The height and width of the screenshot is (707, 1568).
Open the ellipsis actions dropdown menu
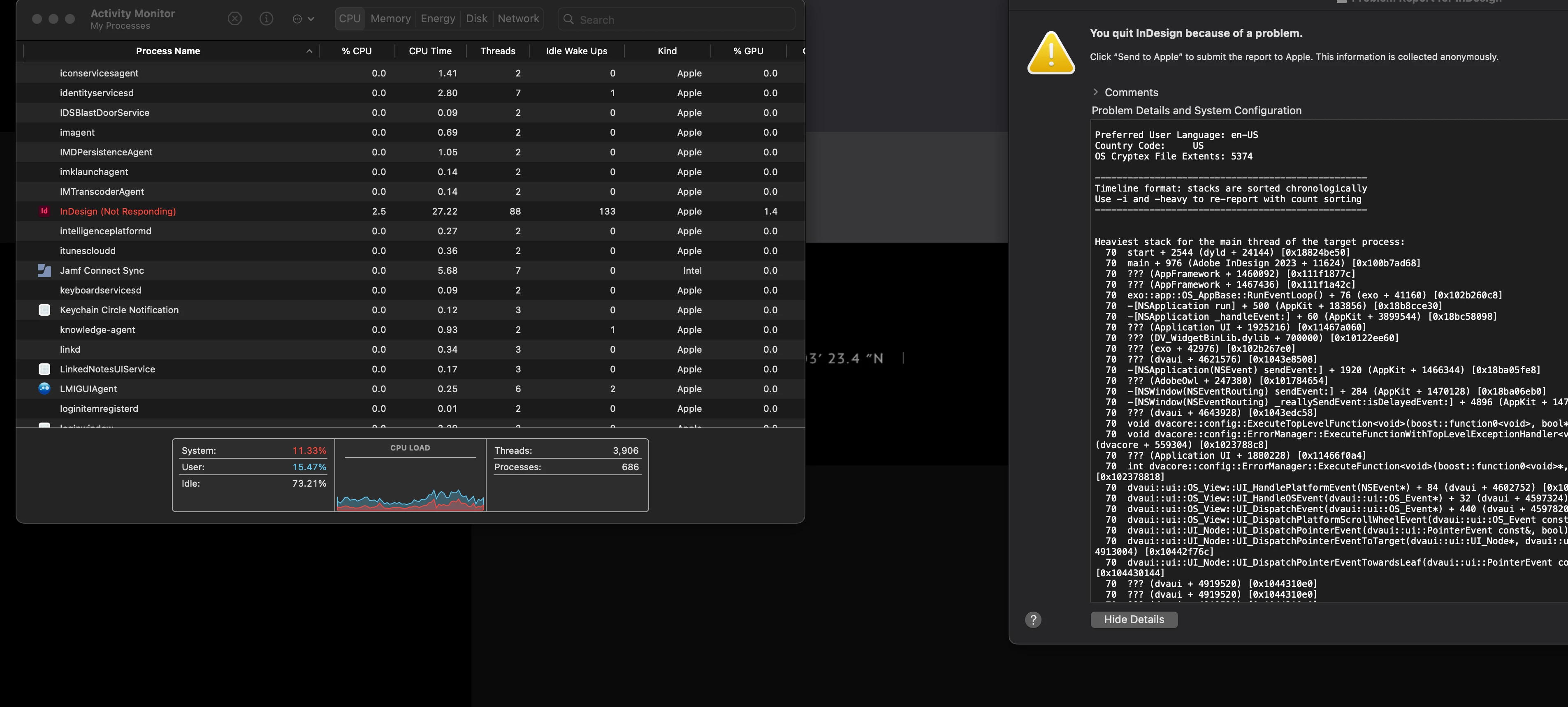(x=303, y=19)
